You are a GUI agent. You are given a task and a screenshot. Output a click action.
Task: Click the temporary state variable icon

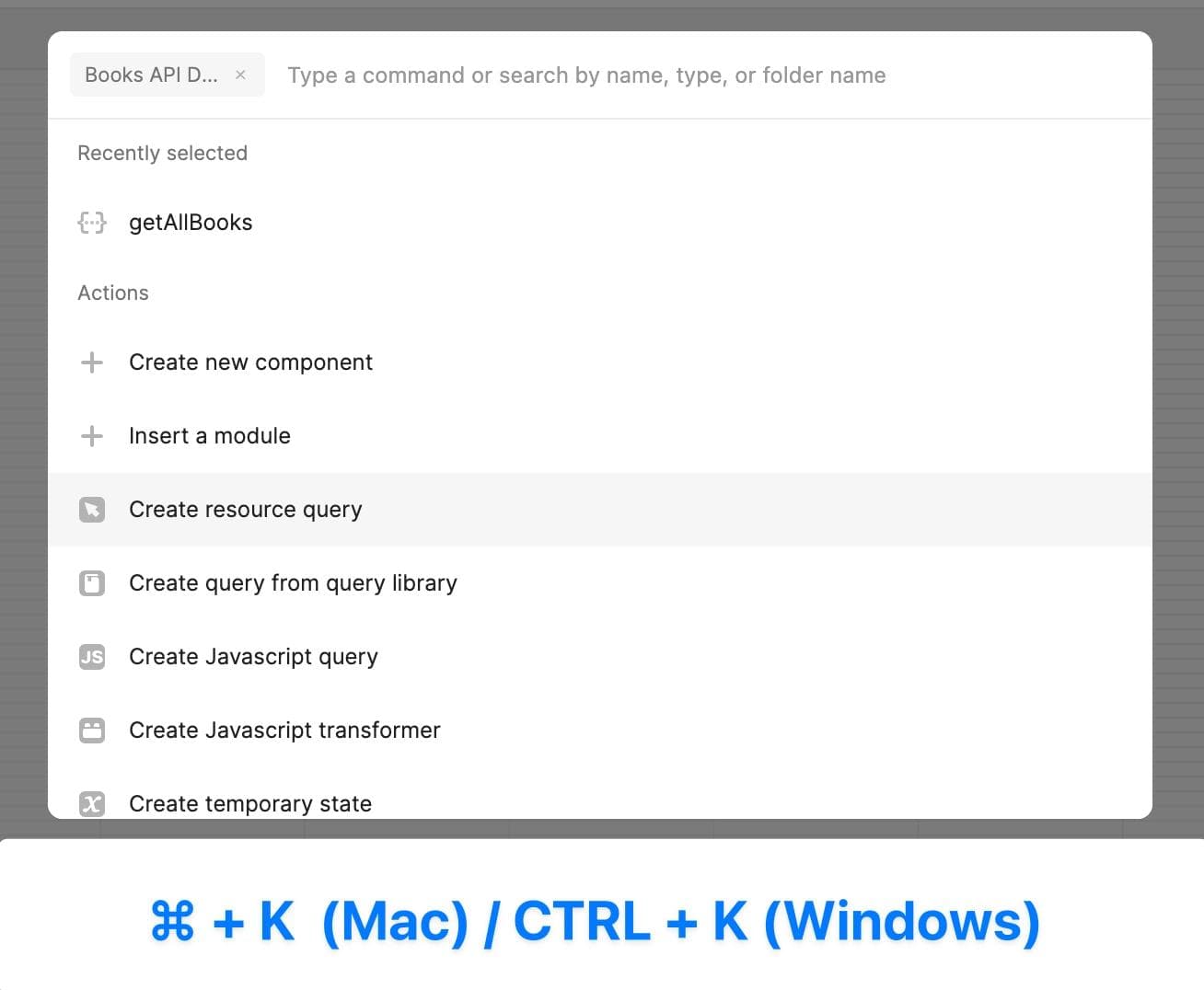(92, 803)
